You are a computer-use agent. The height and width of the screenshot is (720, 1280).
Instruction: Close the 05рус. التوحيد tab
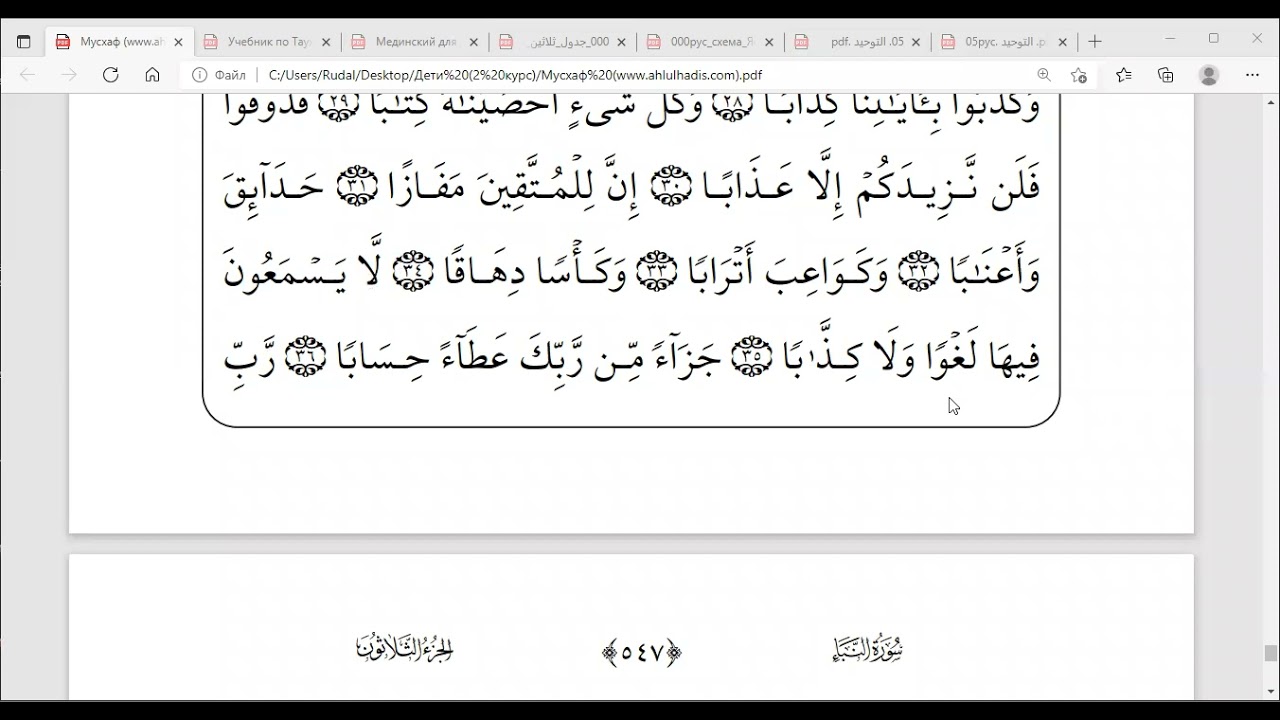tap(1062, 42)
